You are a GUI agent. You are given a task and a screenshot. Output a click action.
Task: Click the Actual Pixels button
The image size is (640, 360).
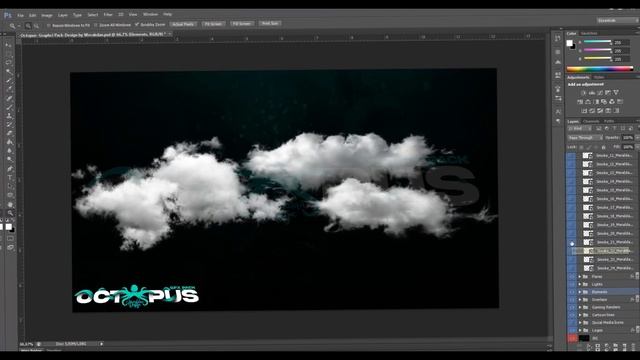[x=183, y=24]
